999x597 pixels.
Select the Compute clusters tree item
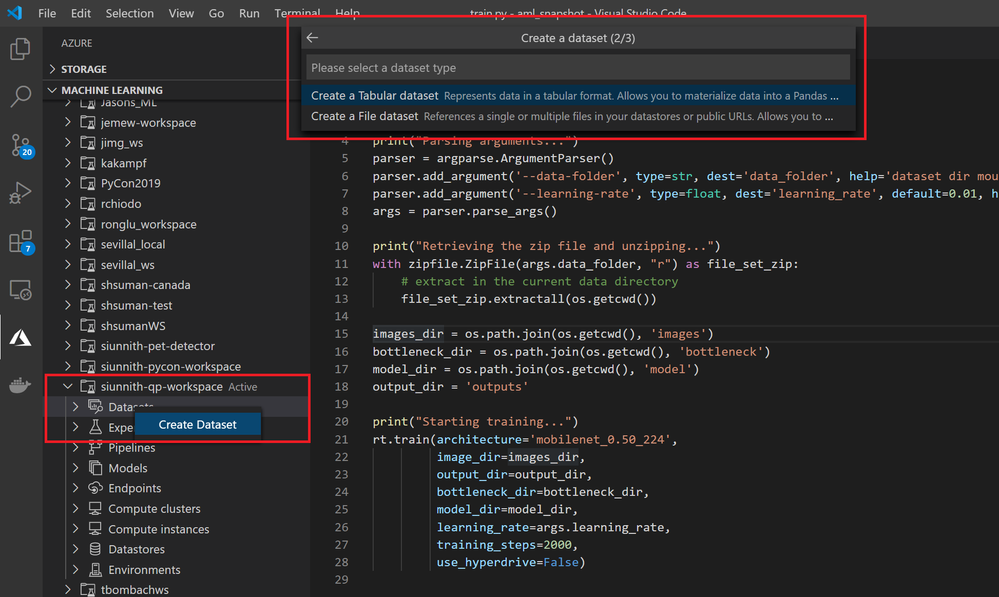pyautogui.click(x=154, y=509)
